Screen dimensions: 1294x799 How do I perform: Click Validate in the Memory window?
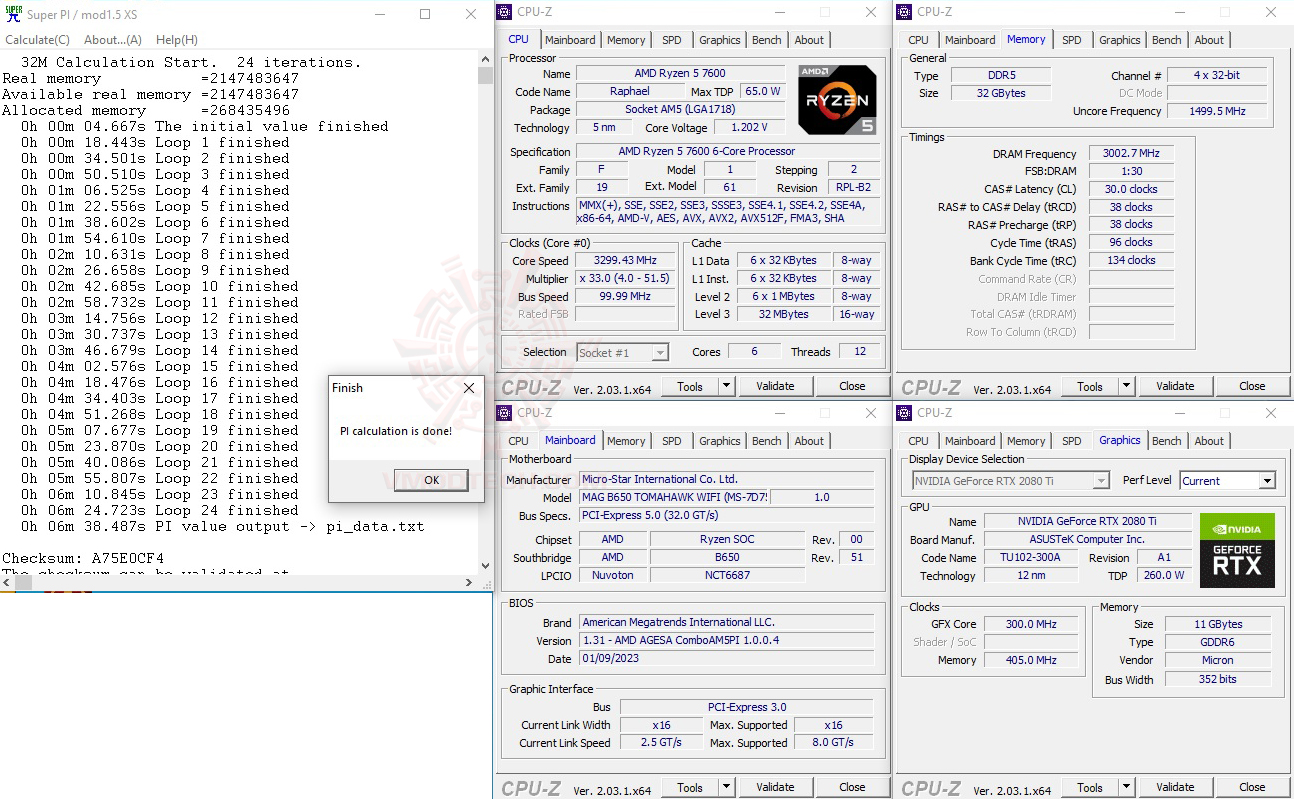1175,386
